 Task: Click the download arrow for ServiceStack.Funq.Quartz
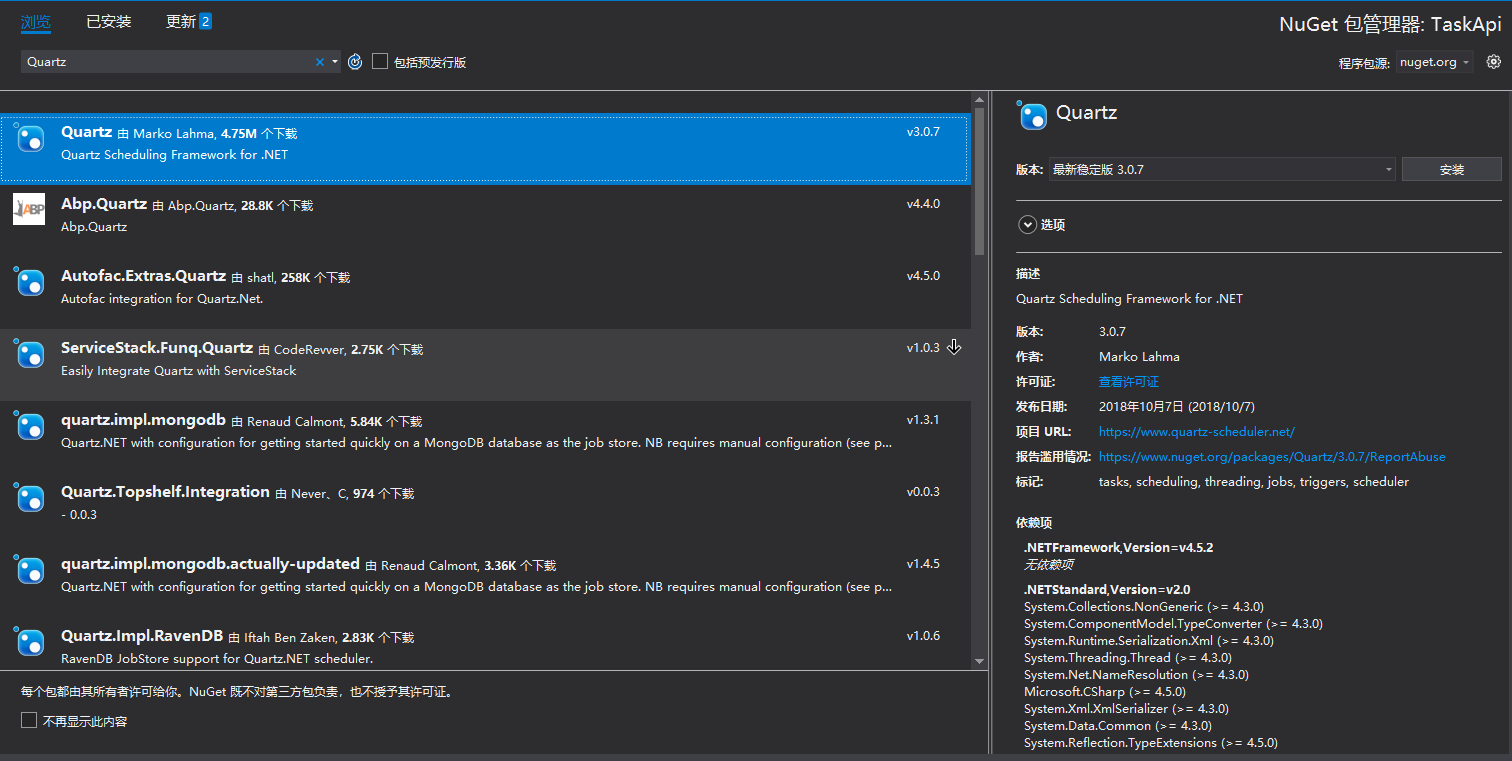[x=954, y=347]
